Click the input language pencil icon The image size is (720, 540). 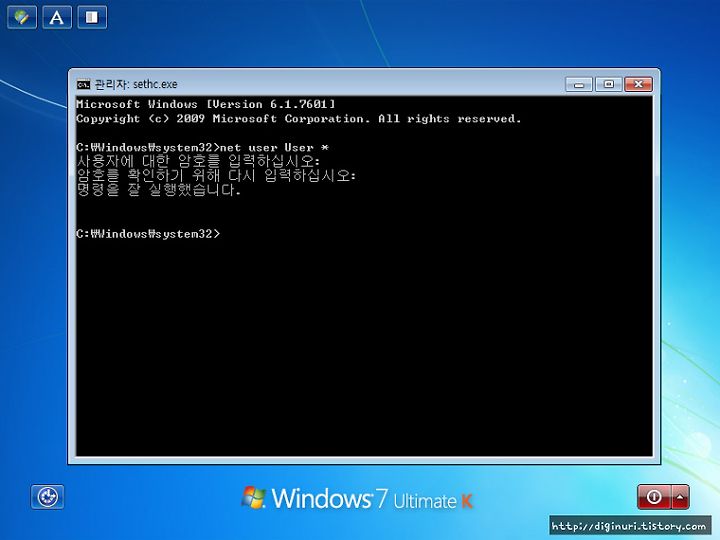pos(22,17)
